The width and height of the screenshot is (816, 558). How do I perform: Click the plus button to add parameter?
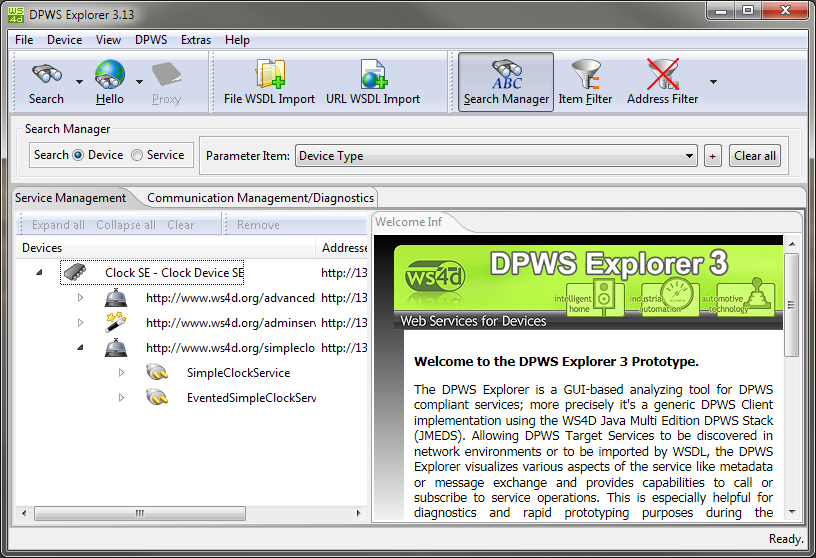[x=712, y=156]
